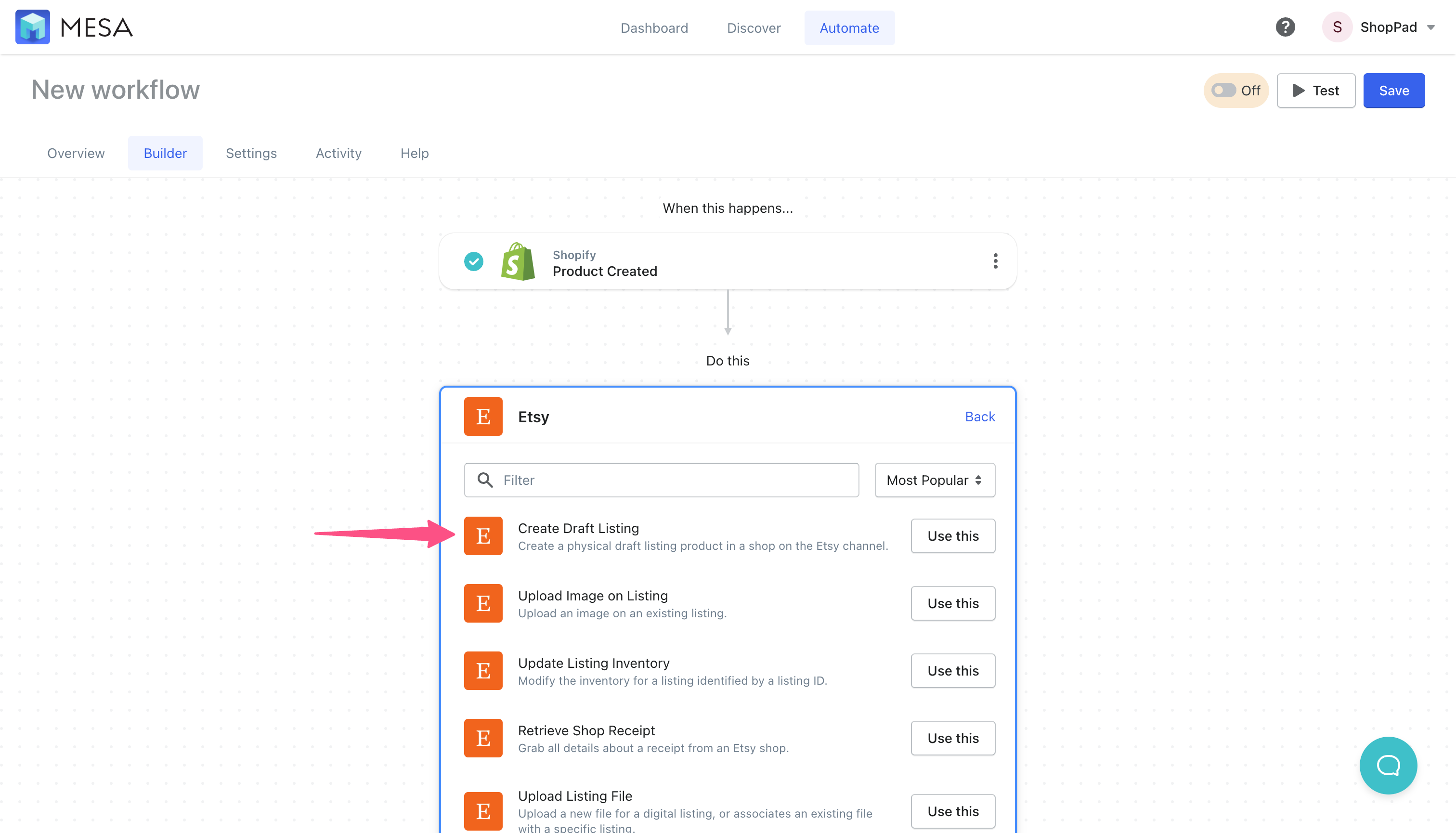
Task: Click the Etsy header logo icon
Action: tap(483, 416)
